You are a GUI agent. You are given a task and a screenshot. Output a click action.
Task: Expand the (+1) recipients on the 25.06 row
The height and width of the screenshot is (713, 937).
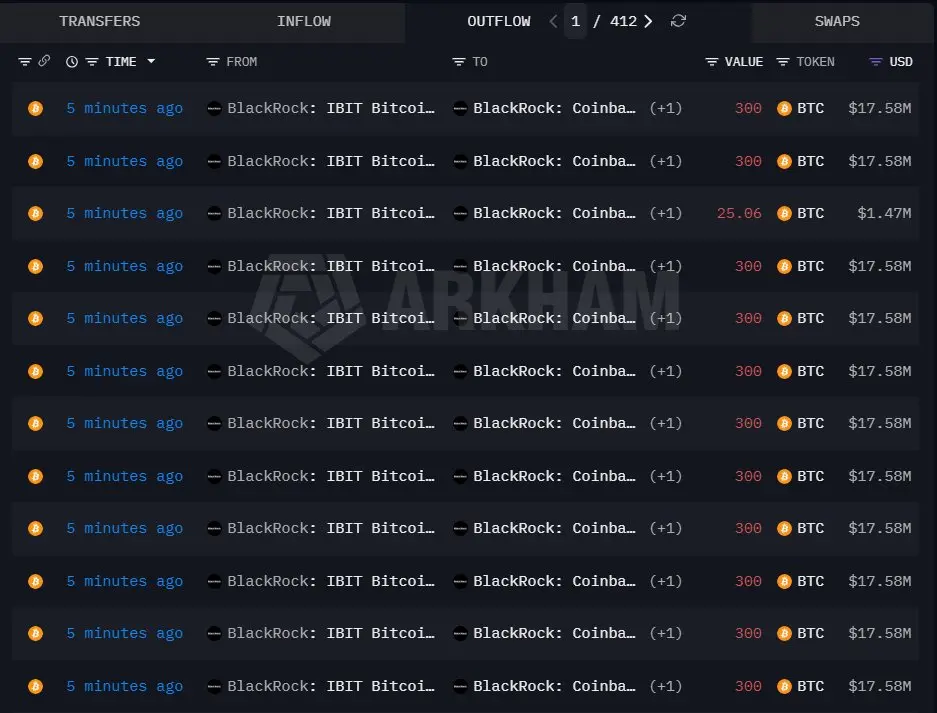pyautogui.click(x=666, y=213)
